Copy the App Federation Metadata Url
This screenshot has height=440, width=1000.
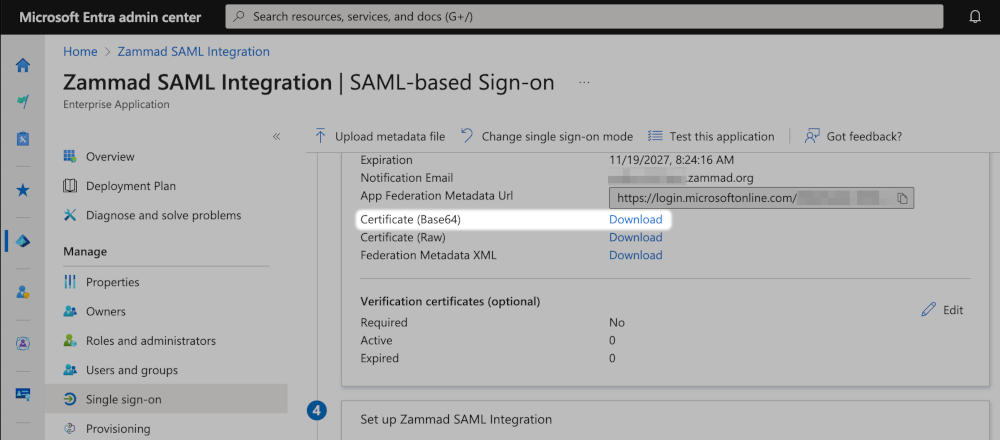(x=902, y=198)
